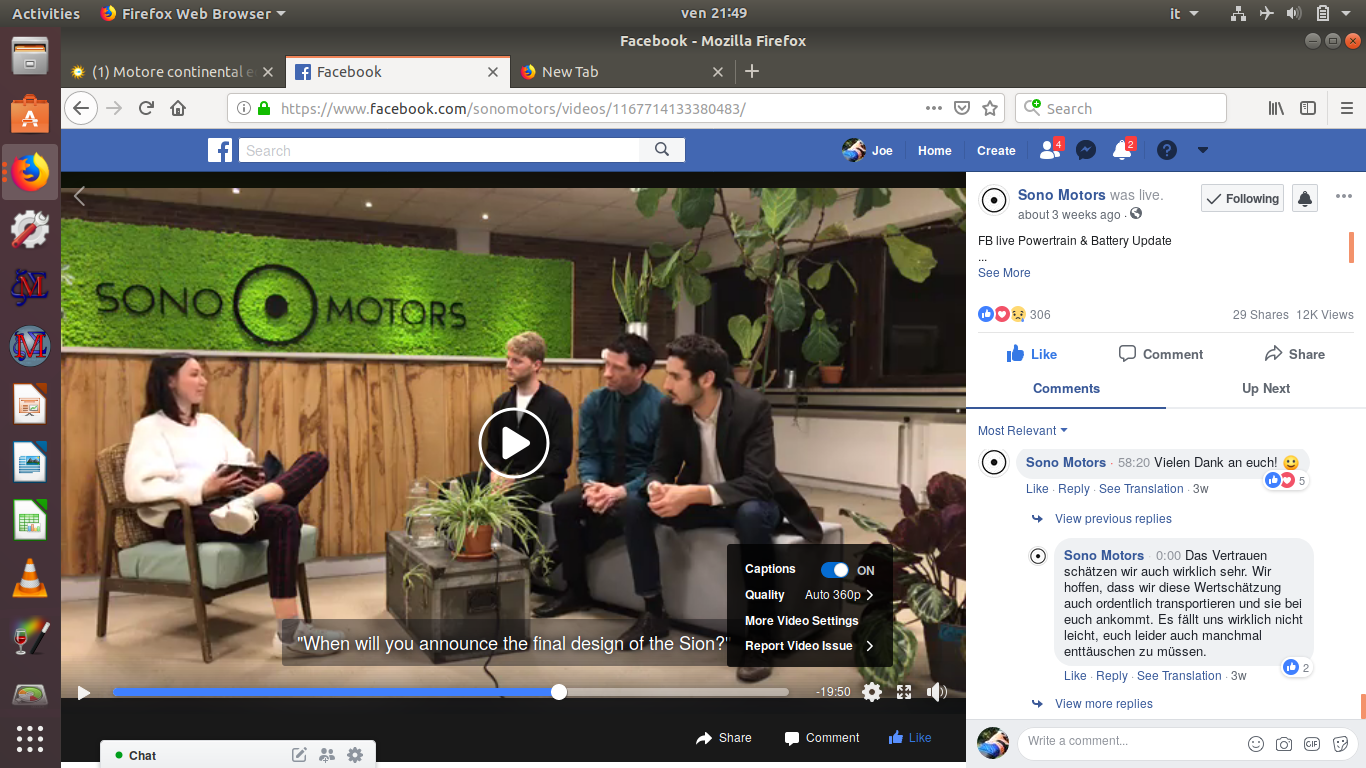Click Facebook search input field

point(438,150)
